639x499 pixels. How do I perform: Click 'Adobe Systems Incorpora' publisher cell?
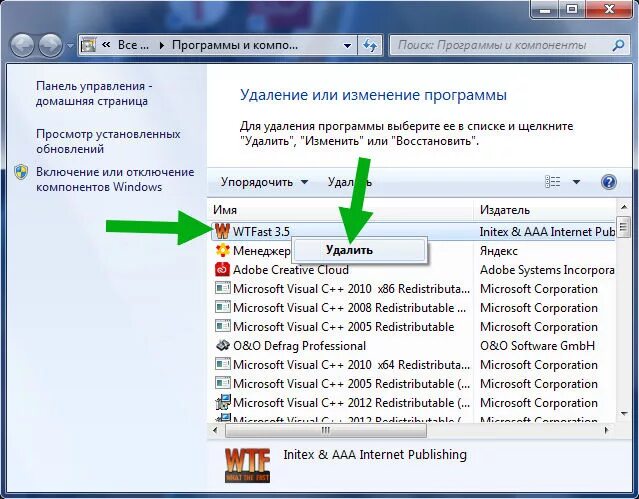tap(547, 269)
